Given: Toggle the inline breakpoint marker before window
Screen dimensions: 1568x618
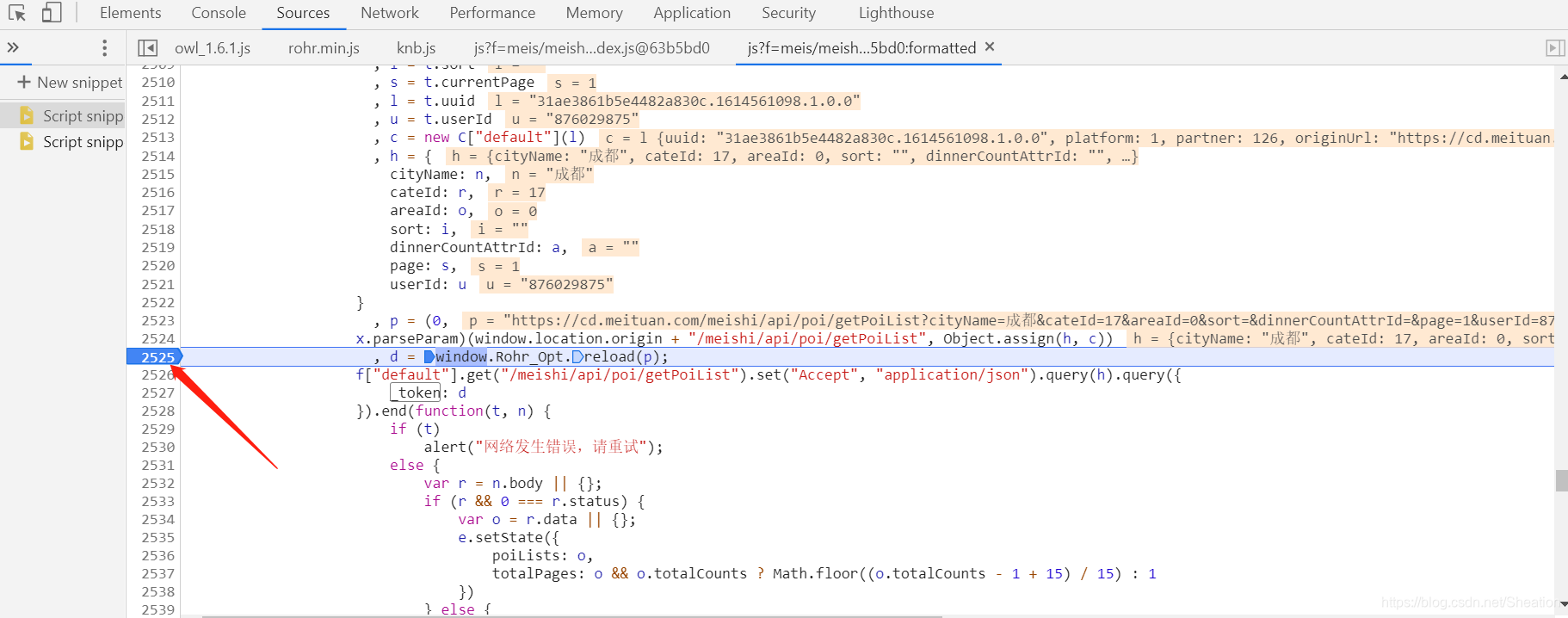Looking at the screenshot, I should coord(429,357).
